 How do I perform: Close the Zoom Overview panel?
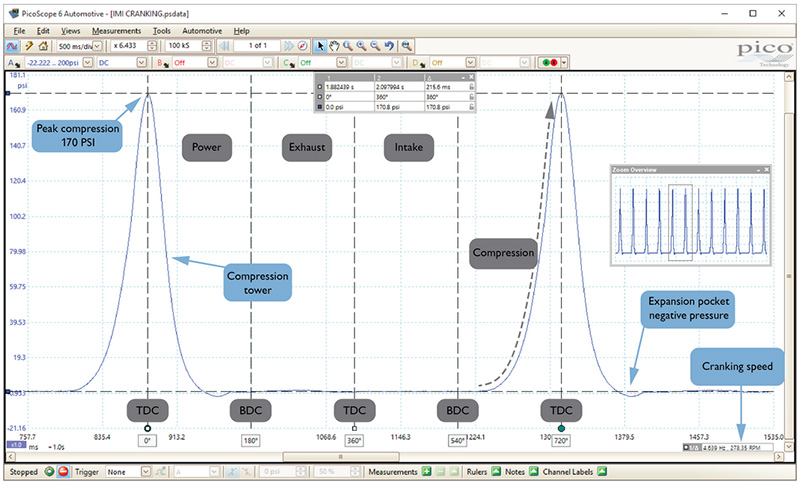pyautogui.click(x=766, y=169)
